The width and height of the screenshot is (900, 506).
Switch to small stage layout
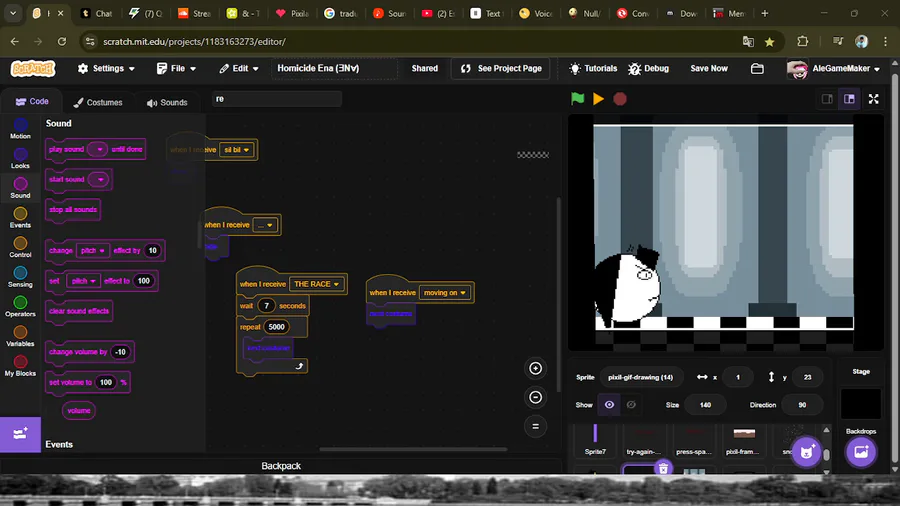tap(827, 99)
